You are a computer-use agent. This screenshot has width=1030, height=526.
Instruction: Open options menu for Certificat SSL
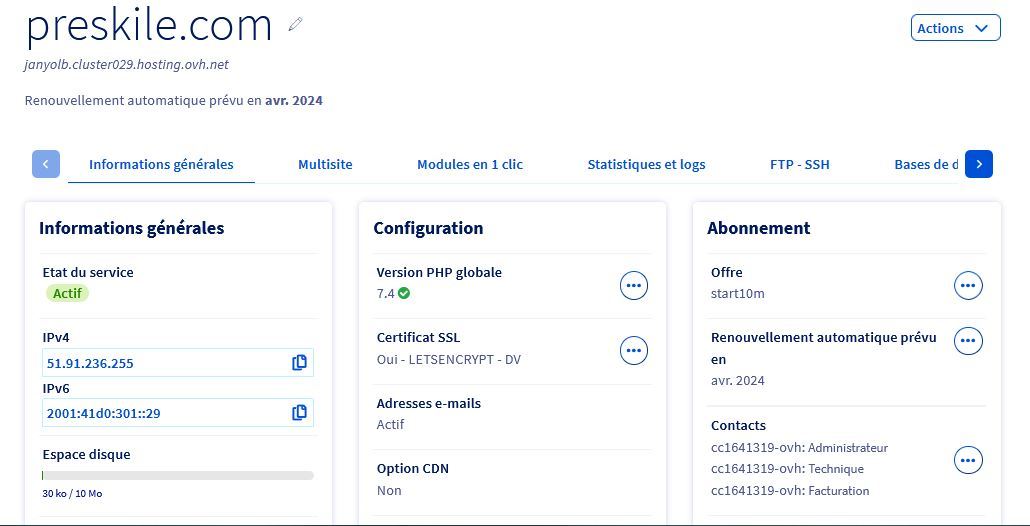634,351
